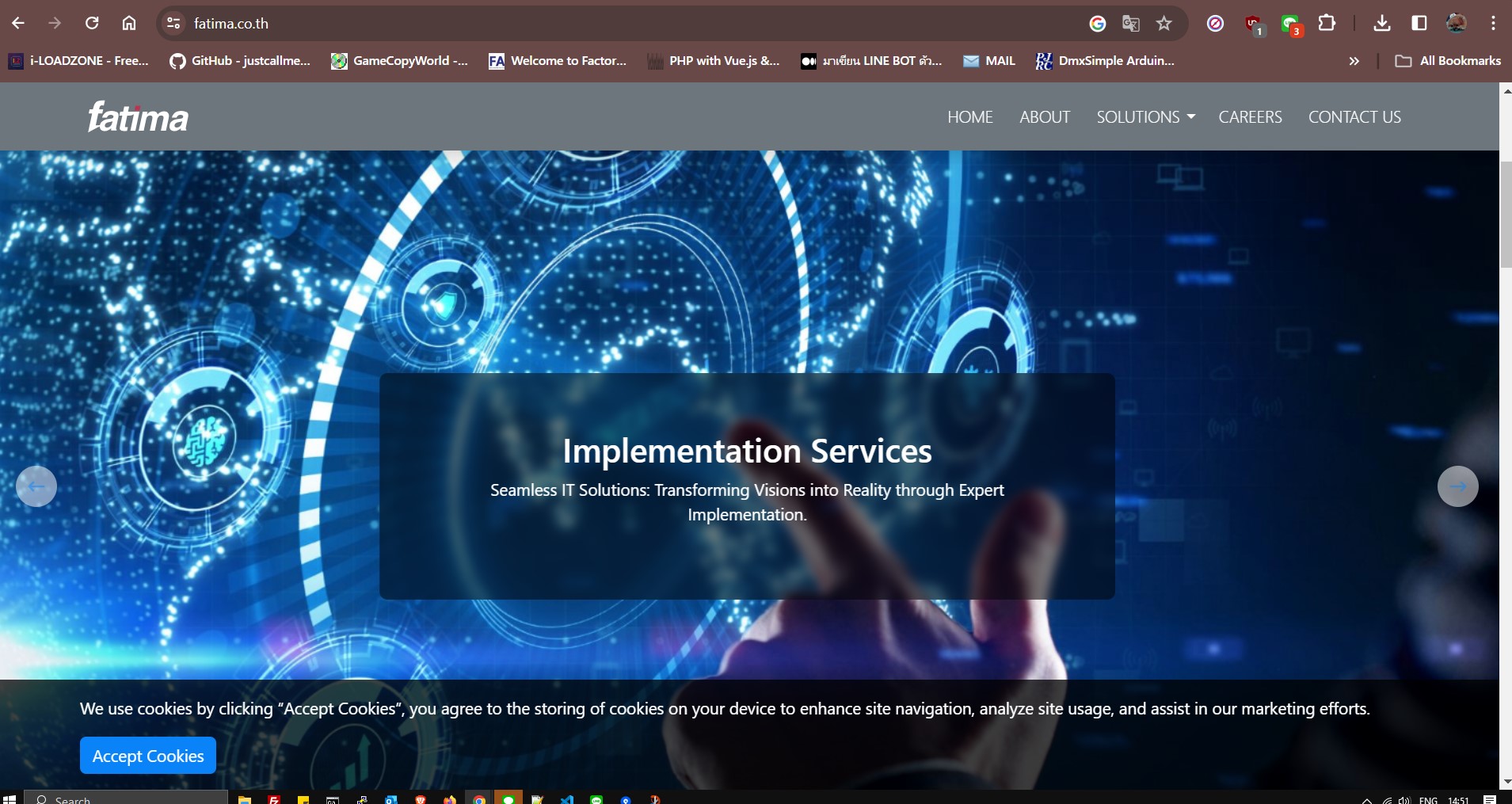Open the ABOUT menu item
Screen dimensions: 1512x804
point(1045,117)
